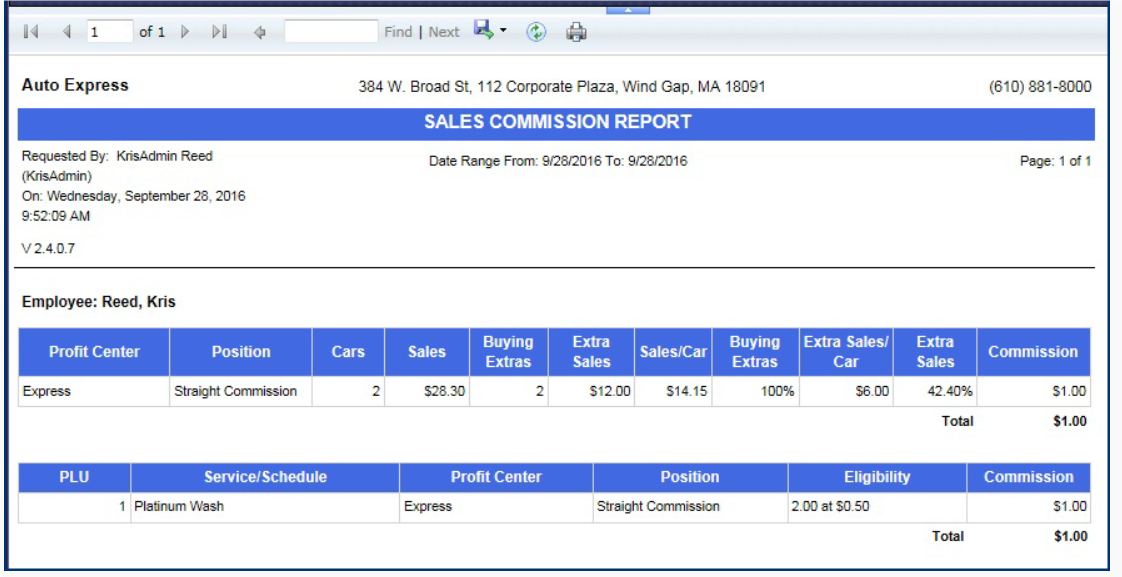
Task: Click the previous page arrow
Action: pyautogui.click(x=67, y=32)
